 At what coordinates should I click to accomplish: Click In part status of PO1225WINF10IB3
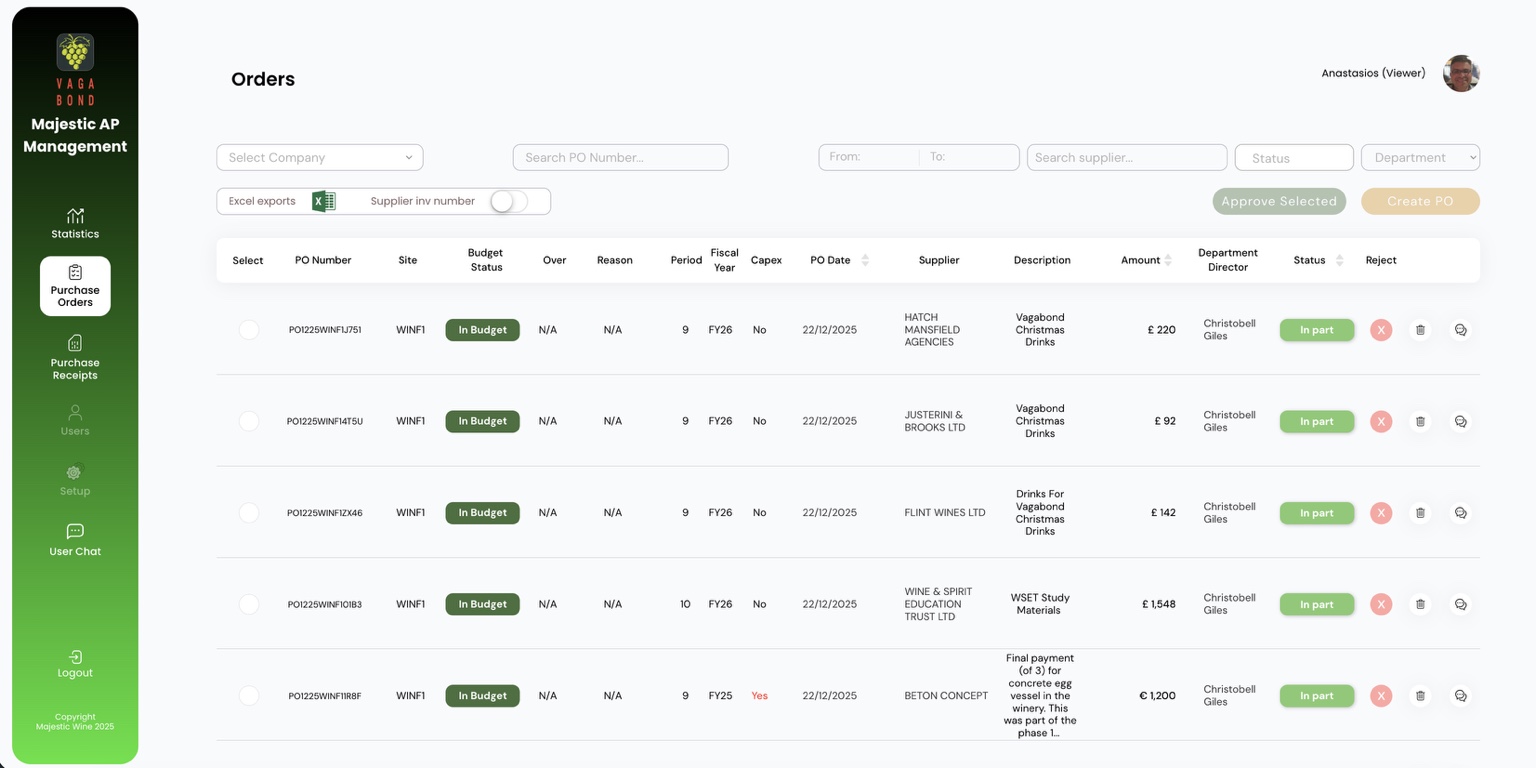tap(1317, 604)
